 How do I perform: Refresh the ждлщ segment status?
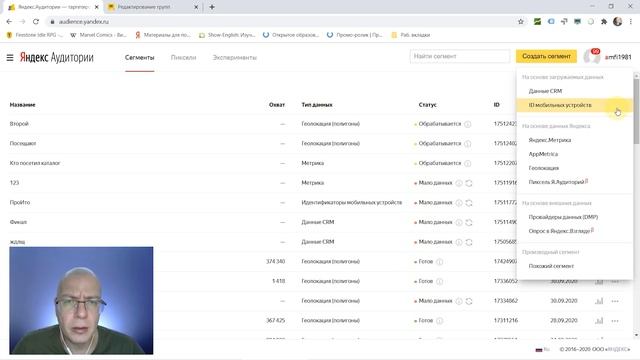click(469, 242)
